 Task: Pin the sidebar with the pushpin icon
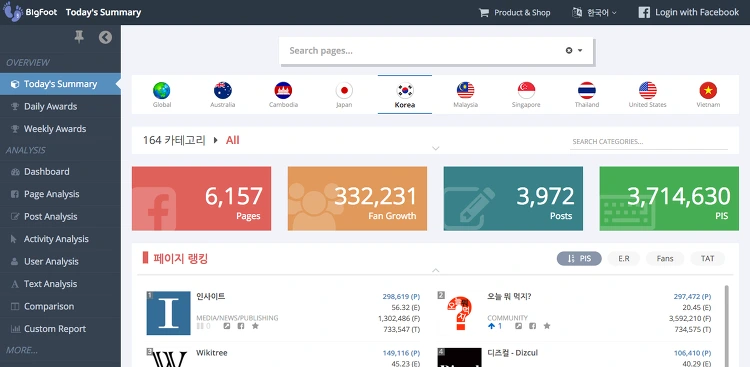click(x=79, y=36)
